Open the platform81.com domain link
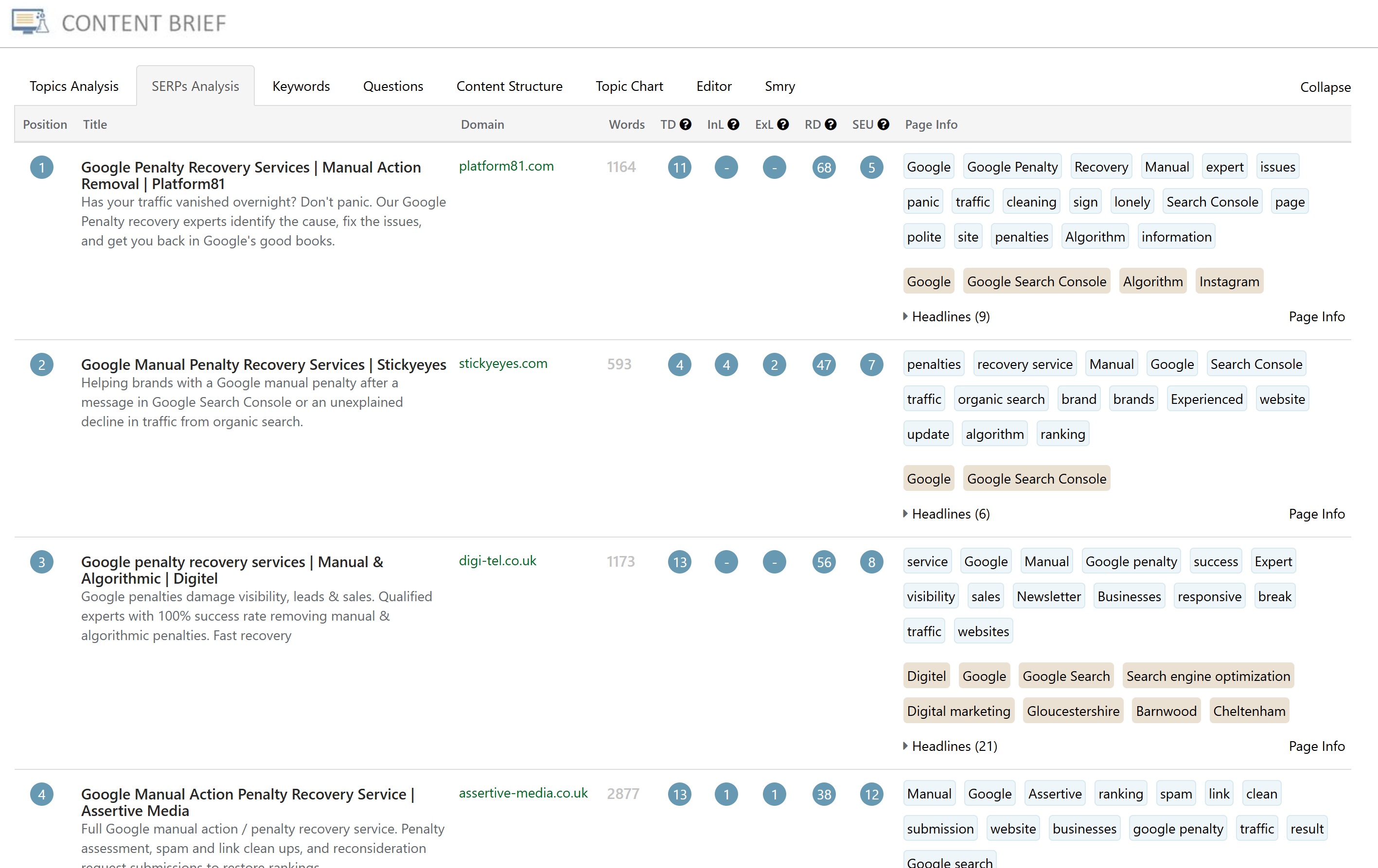Screen dimensions: 1378x868 pyautogui.click(x=507, y=166)
